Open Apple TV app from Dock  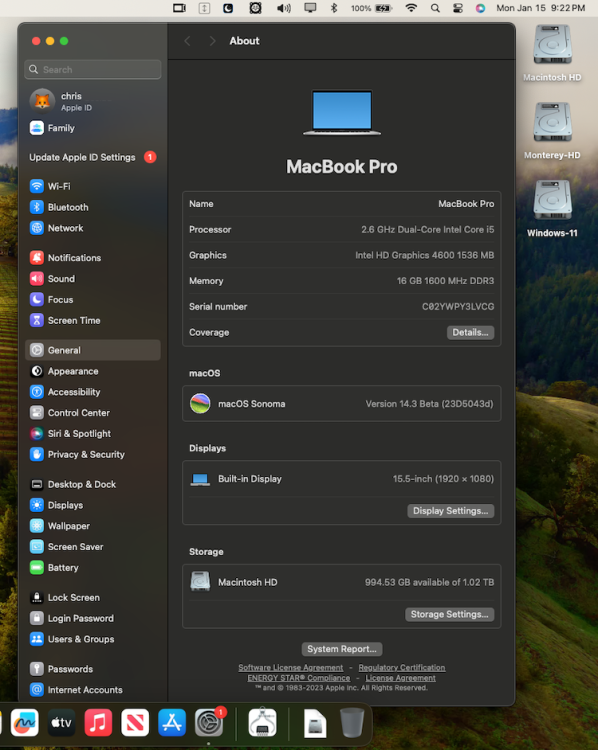click(61, 722)
